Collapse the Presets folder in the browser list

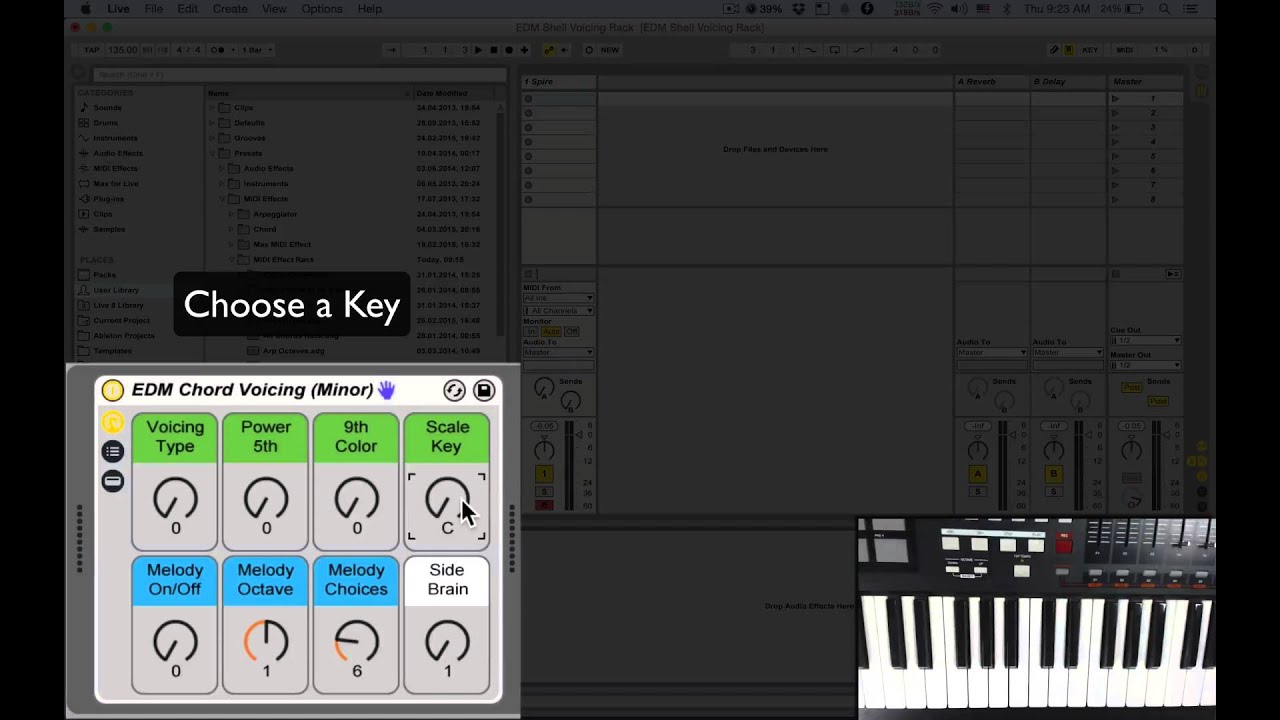212,153
